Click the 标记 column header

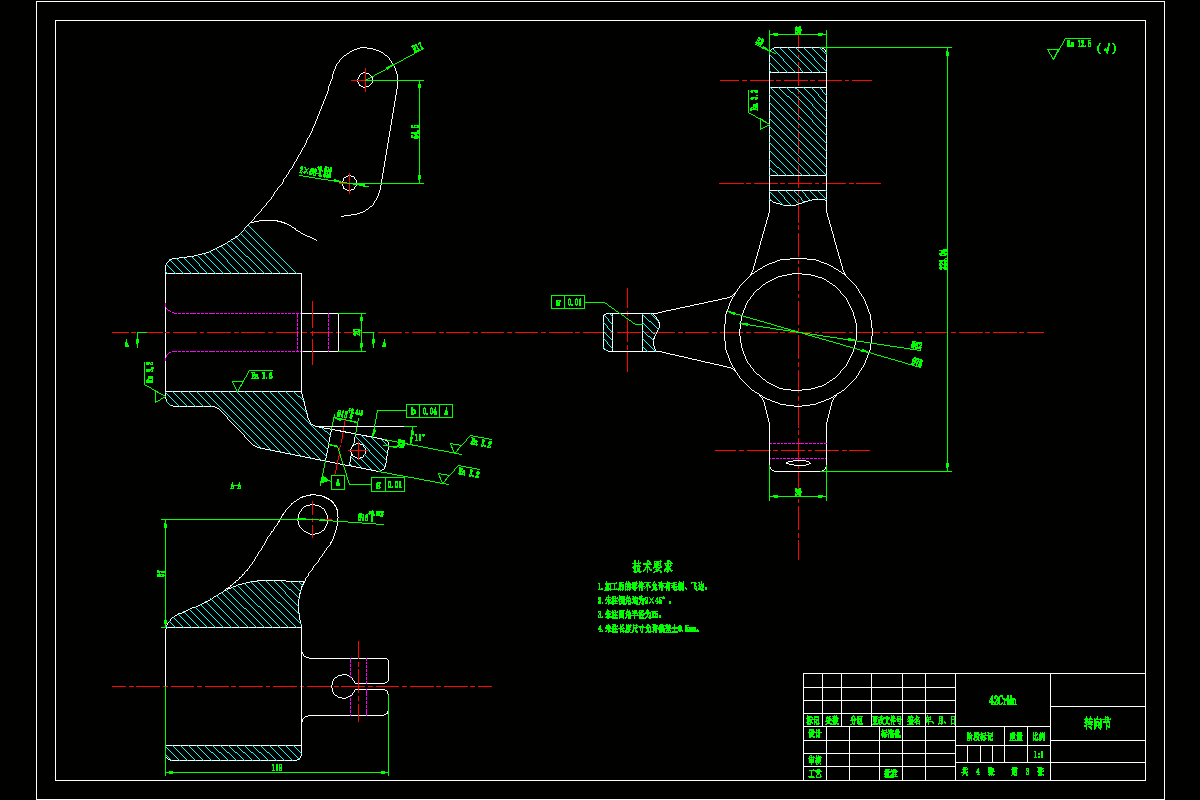(x=813, y=720)
